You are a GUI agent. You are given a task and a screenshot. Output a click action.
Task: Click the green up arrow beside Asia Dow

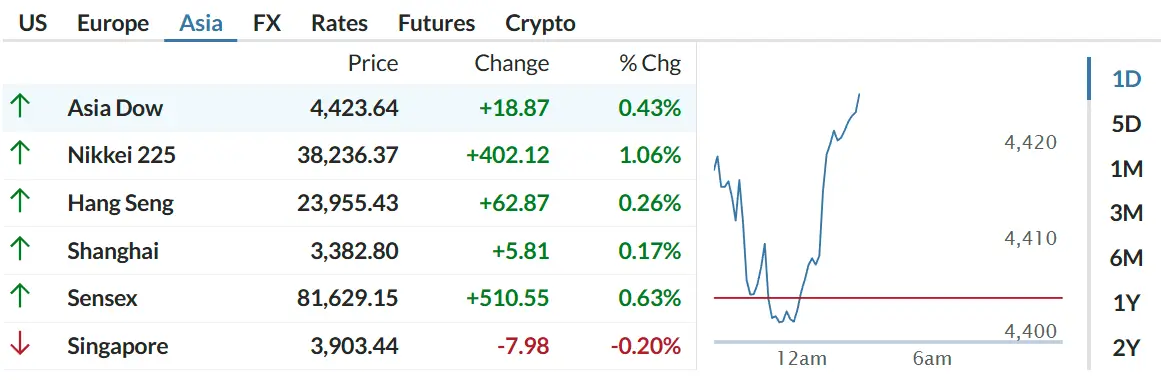[x=20, y=107]
